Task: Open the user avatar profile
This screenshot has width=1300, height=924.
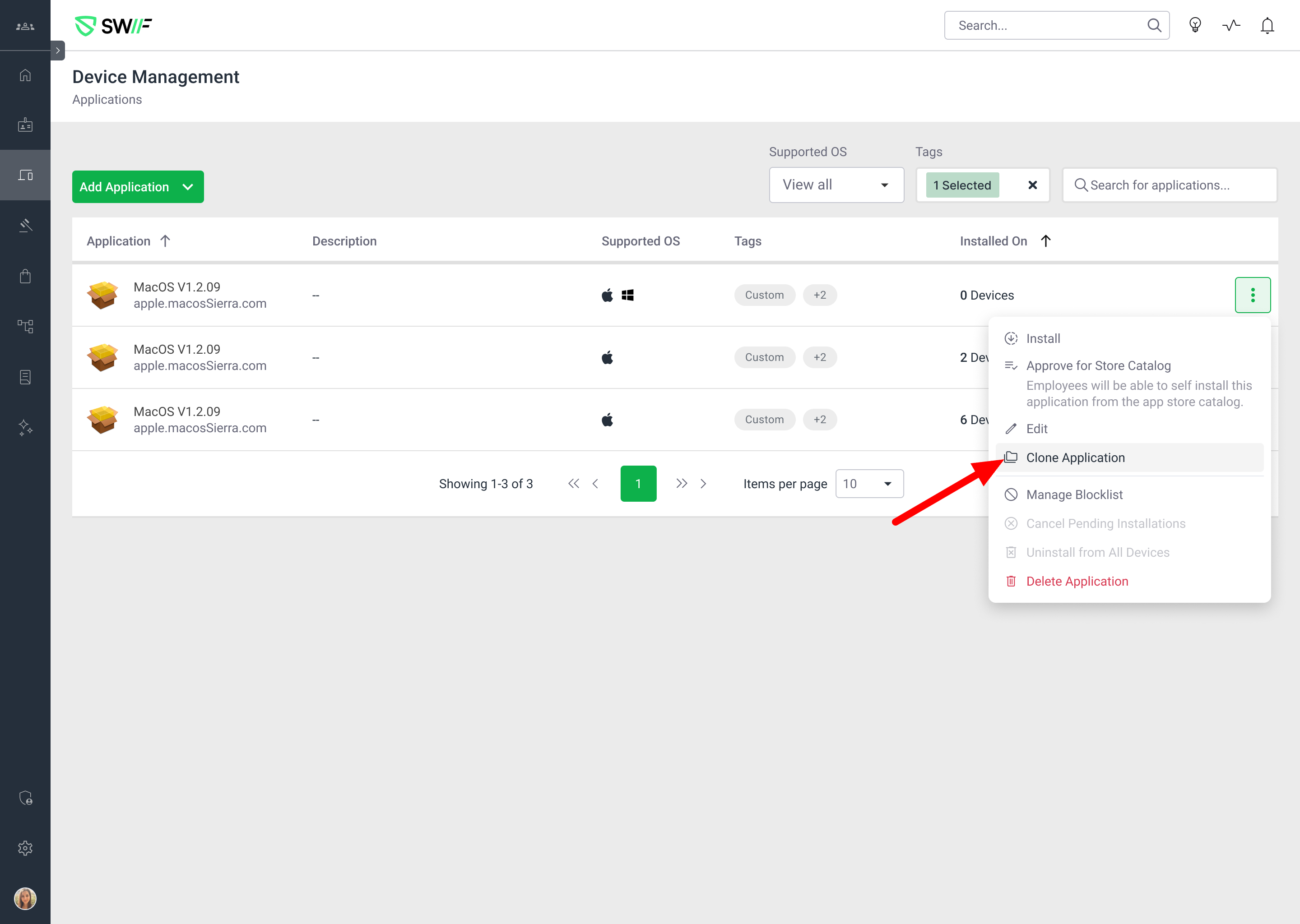Action: [x=25, y=899]
